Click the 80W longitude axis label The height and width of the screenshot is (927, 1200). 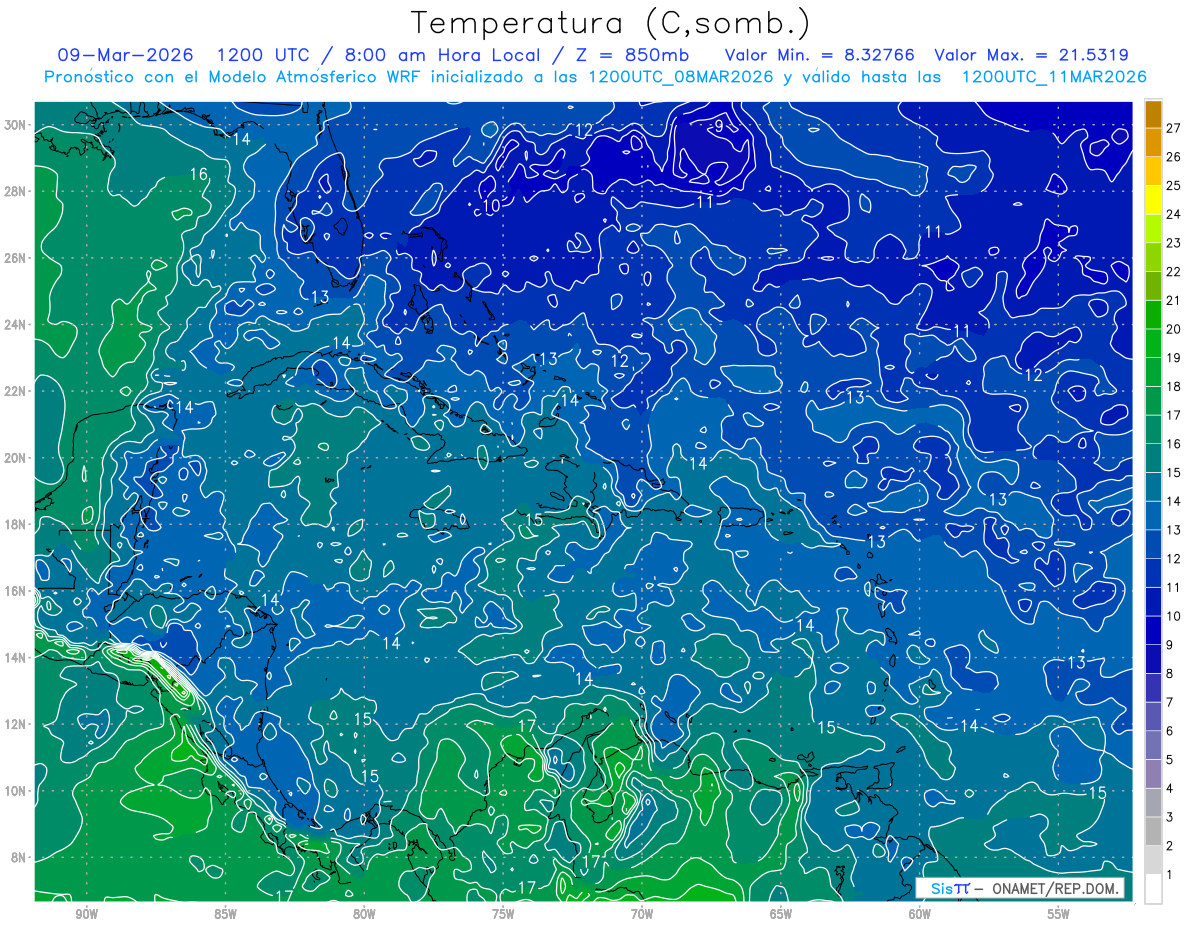pyautogui.click(x=364, y=914)
